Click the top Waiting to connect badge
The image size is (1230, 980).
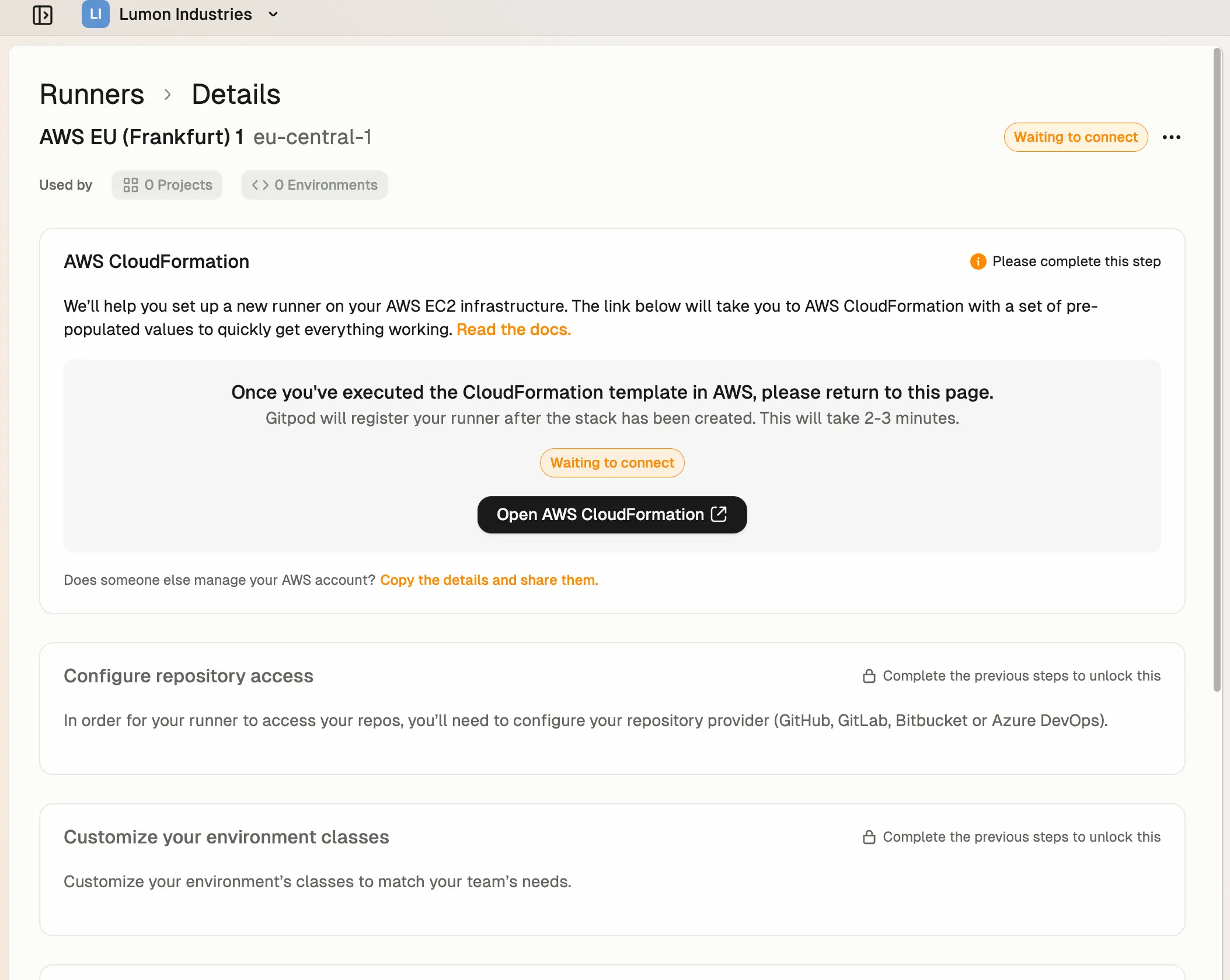1076,137
